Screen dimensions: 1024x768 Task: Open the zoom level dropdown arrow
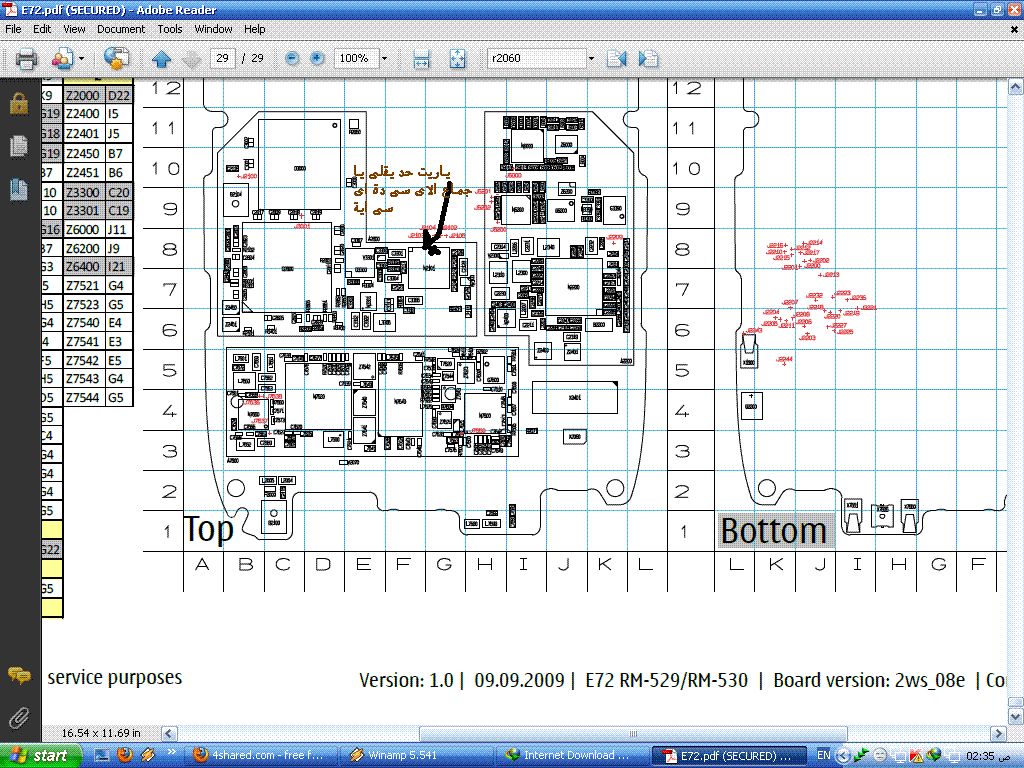(384, 58)
